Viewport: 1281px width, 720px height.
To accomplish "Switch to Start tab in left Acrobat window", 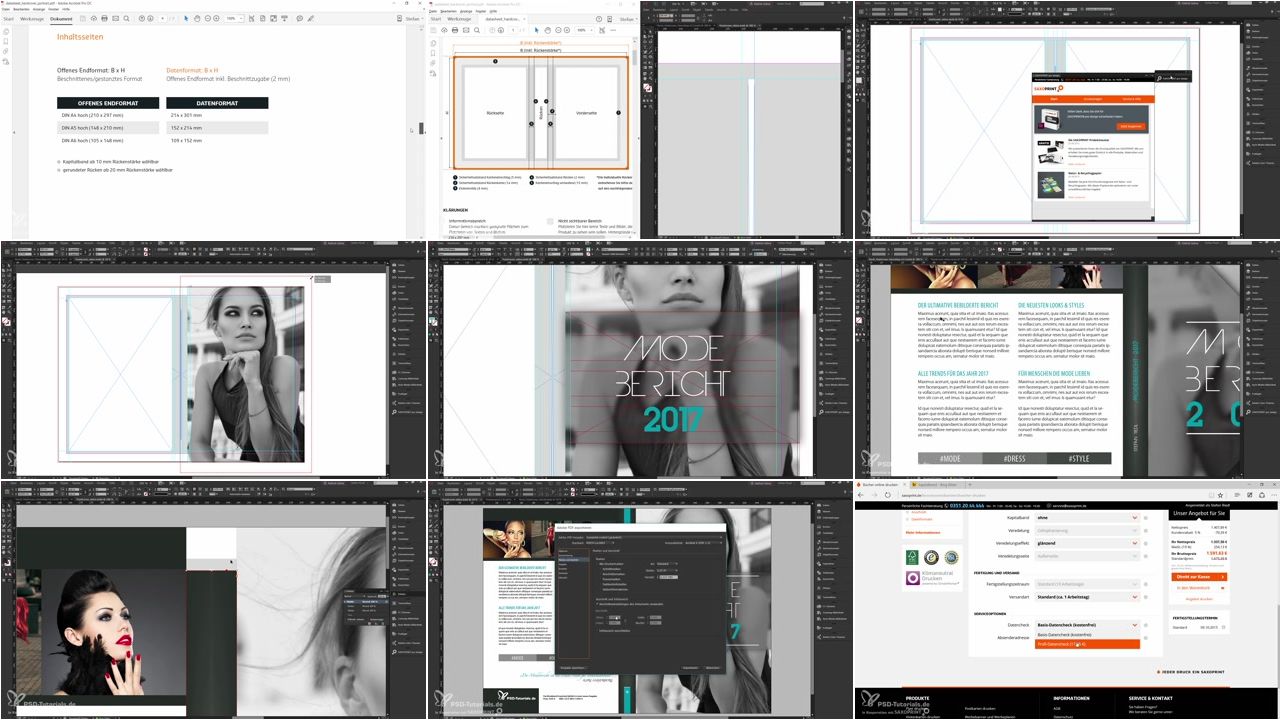I will tap(8, 19).
